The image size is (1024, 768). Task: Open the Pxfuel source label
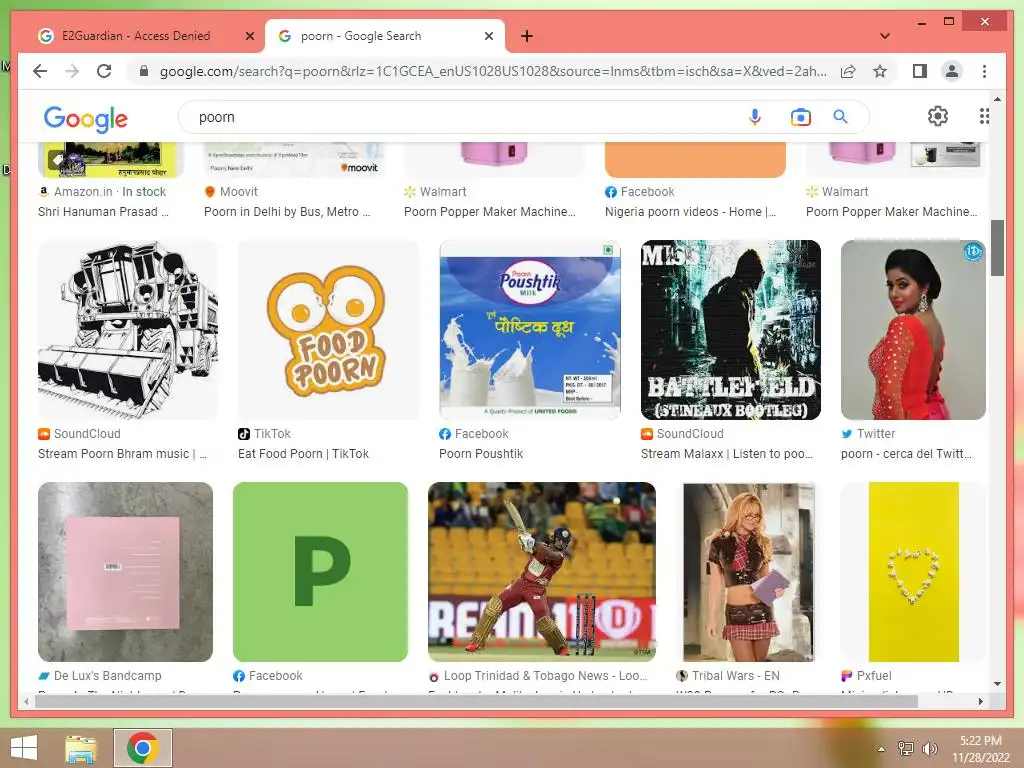click(x=867, y=675)
